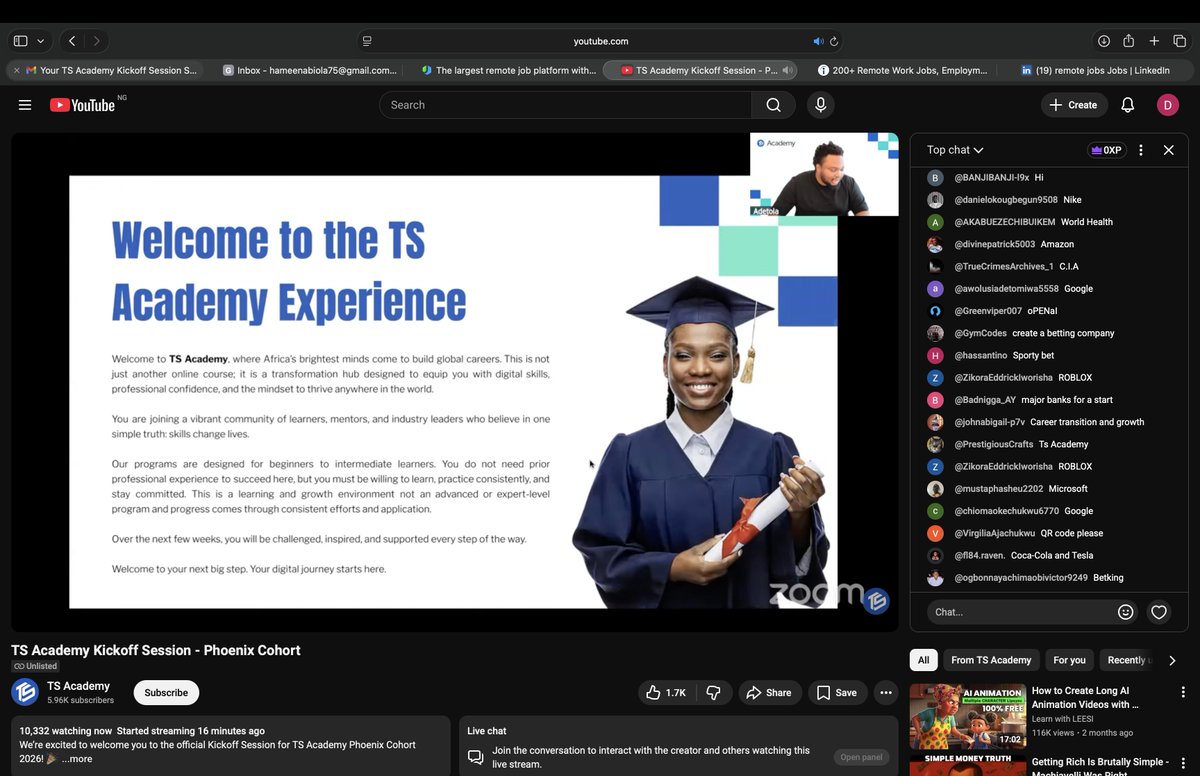The width and height of the screenshot is (1200, 776).
Task: Show Safari tab overview
Action: coord(1180,41)
